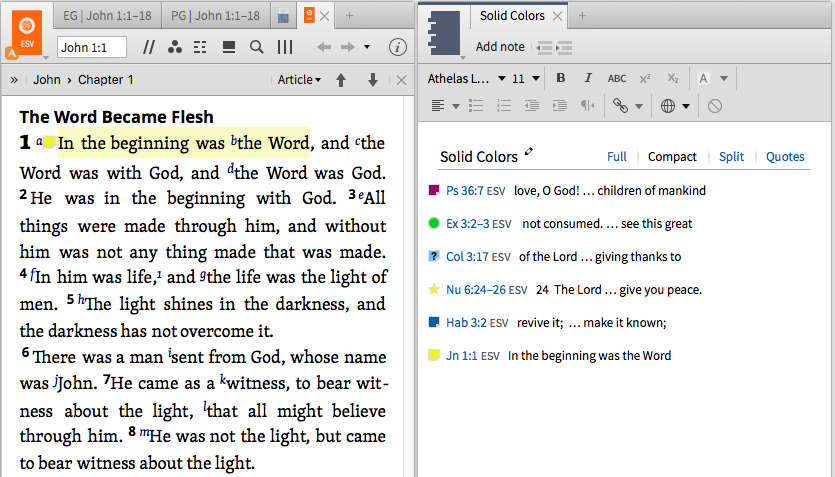Toggle small caps ABC formatting
This screenshot has width=835, height=477.
pyautogui.click(x=617, y=79)
